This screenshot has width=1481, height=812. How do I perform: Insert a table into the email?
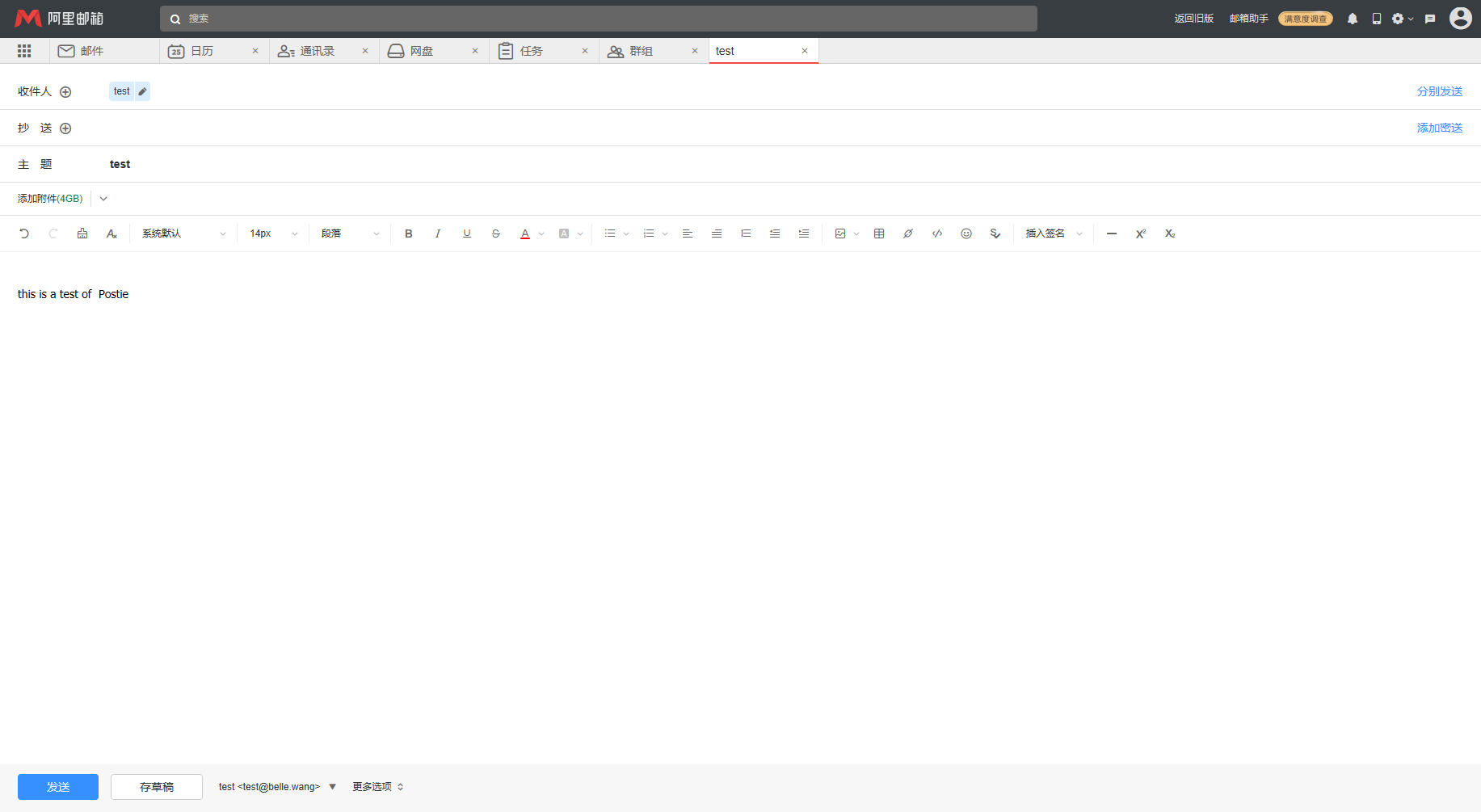click(879, 234)
